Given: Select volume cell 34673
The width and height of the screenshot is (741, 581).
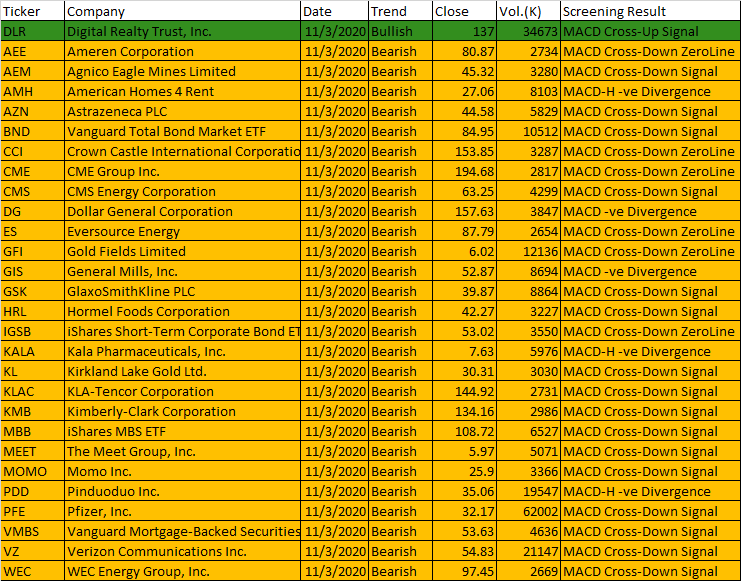Looking at the screenshot, I should pyautogui.click(x=528, y=31).
